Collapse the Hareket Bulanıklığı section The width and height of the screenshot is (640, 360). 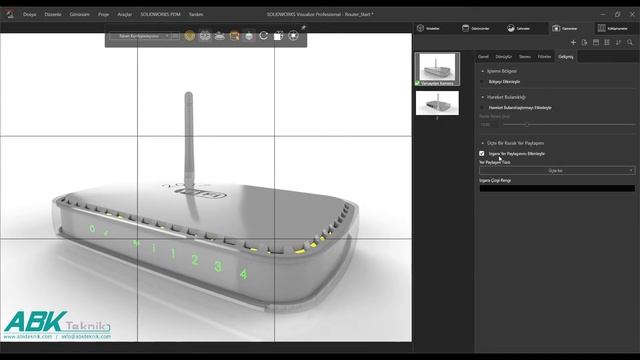(x=482, y=97)
